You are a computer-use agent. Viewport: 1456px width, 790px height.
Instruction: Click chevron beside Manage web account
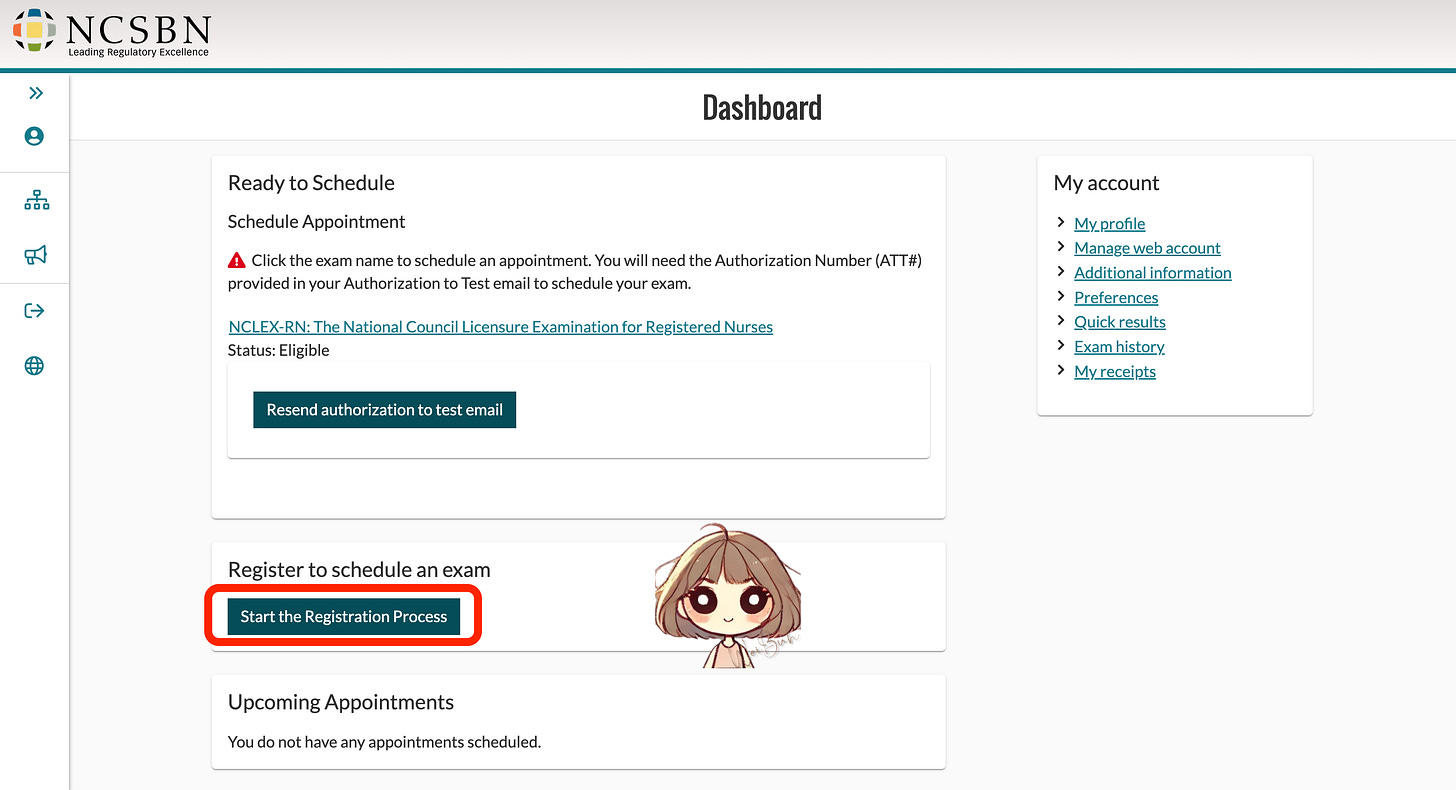click(x=1061, y=247)
